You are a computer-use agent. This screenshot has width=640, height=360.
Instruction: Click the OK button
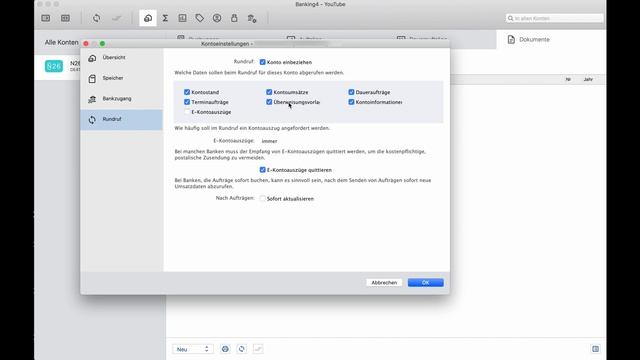426,282
